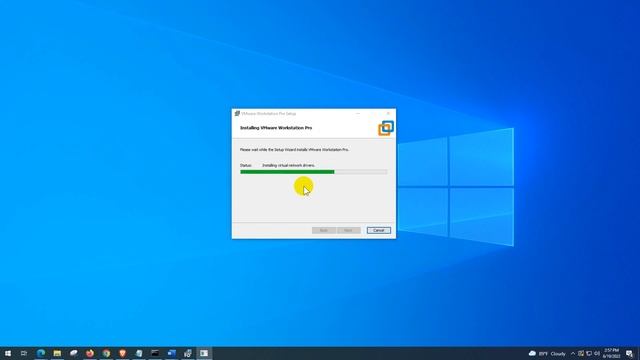Screen dimensions: 640x360
Task: Launch Microsoft Edge from the taskbar
Action: 41,353
